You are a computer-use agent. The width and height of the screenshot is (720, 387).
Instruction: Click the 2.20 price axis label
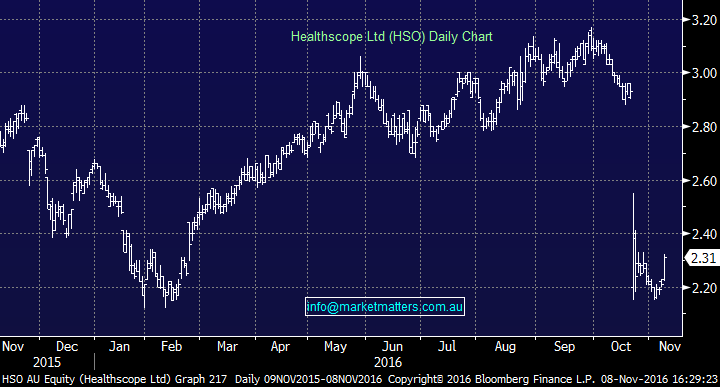[x=704, y=288]
